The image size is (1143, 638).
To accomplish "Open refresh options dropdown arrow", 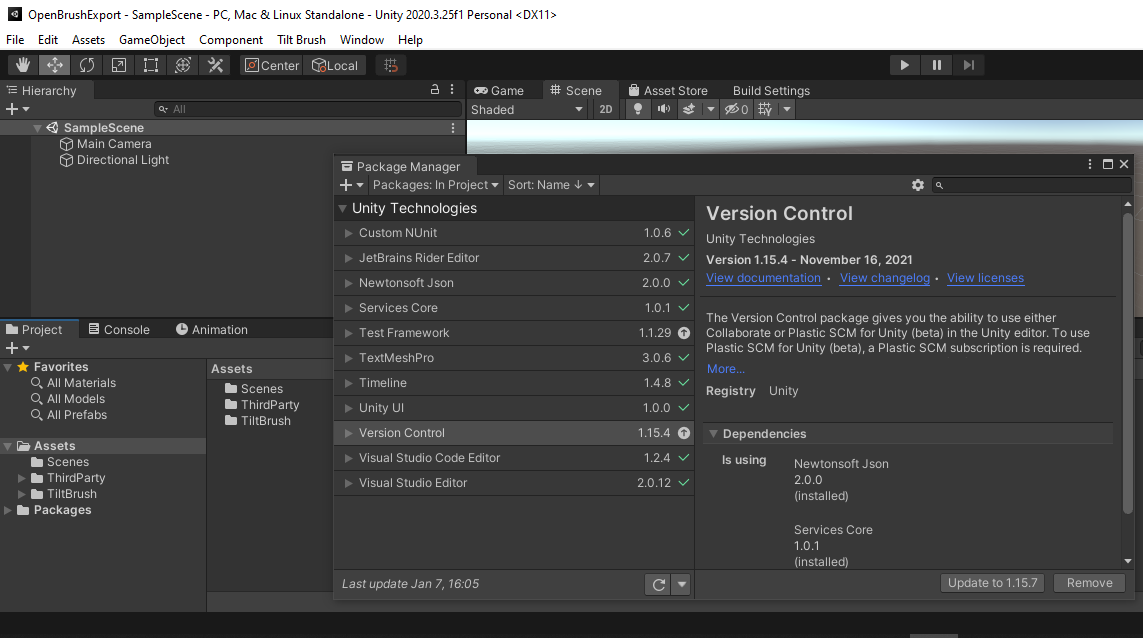I will 682,584.
